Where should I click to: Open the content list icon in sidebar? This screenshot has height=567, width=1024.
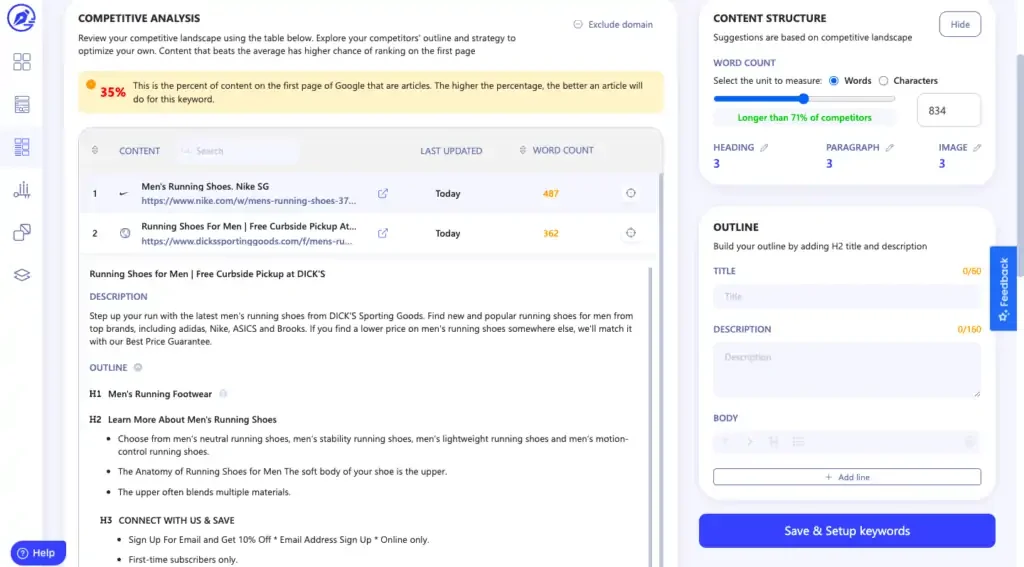22,105
